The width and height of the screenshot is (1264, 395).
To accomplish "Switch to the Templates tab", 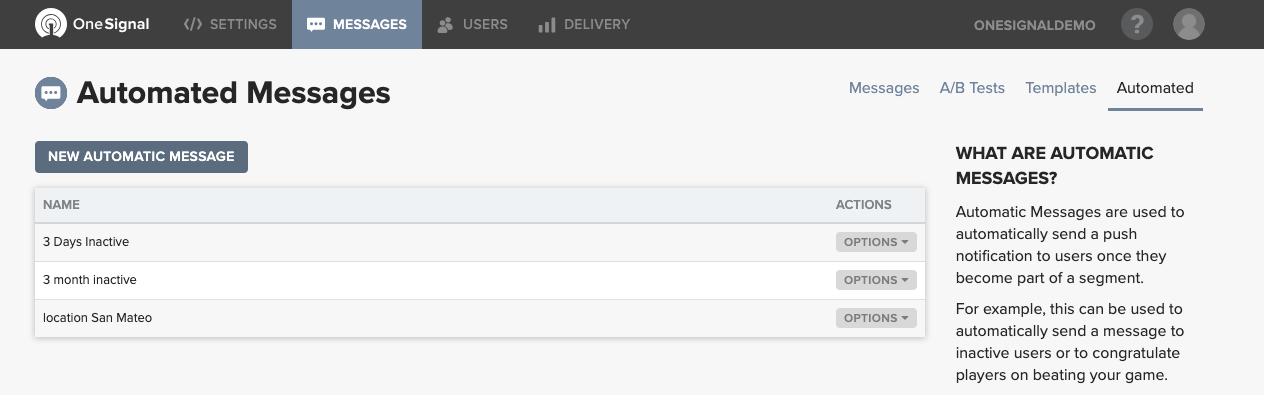I will 1061,88.
